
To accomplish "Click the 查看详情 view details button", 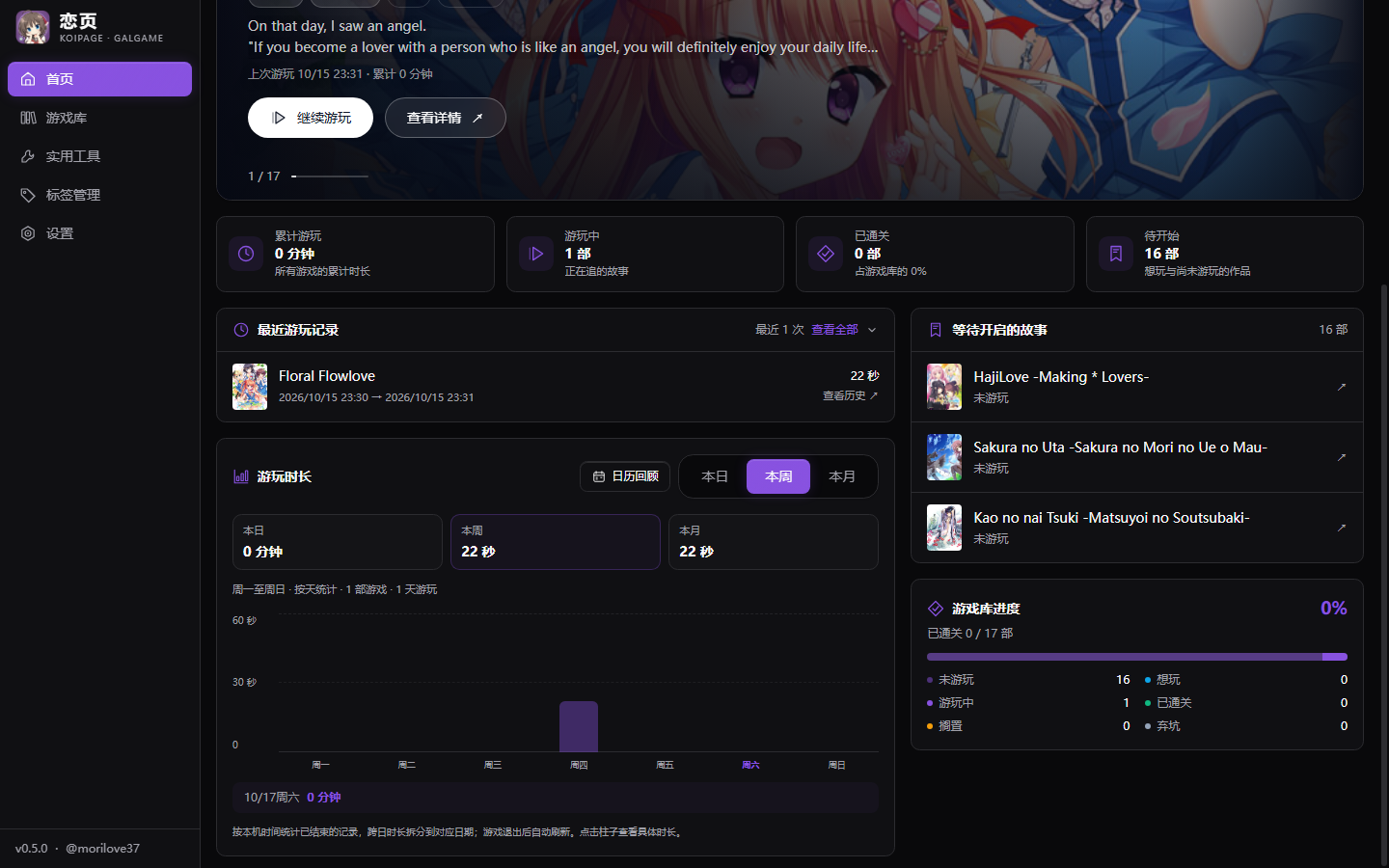I will pos(445,118).
